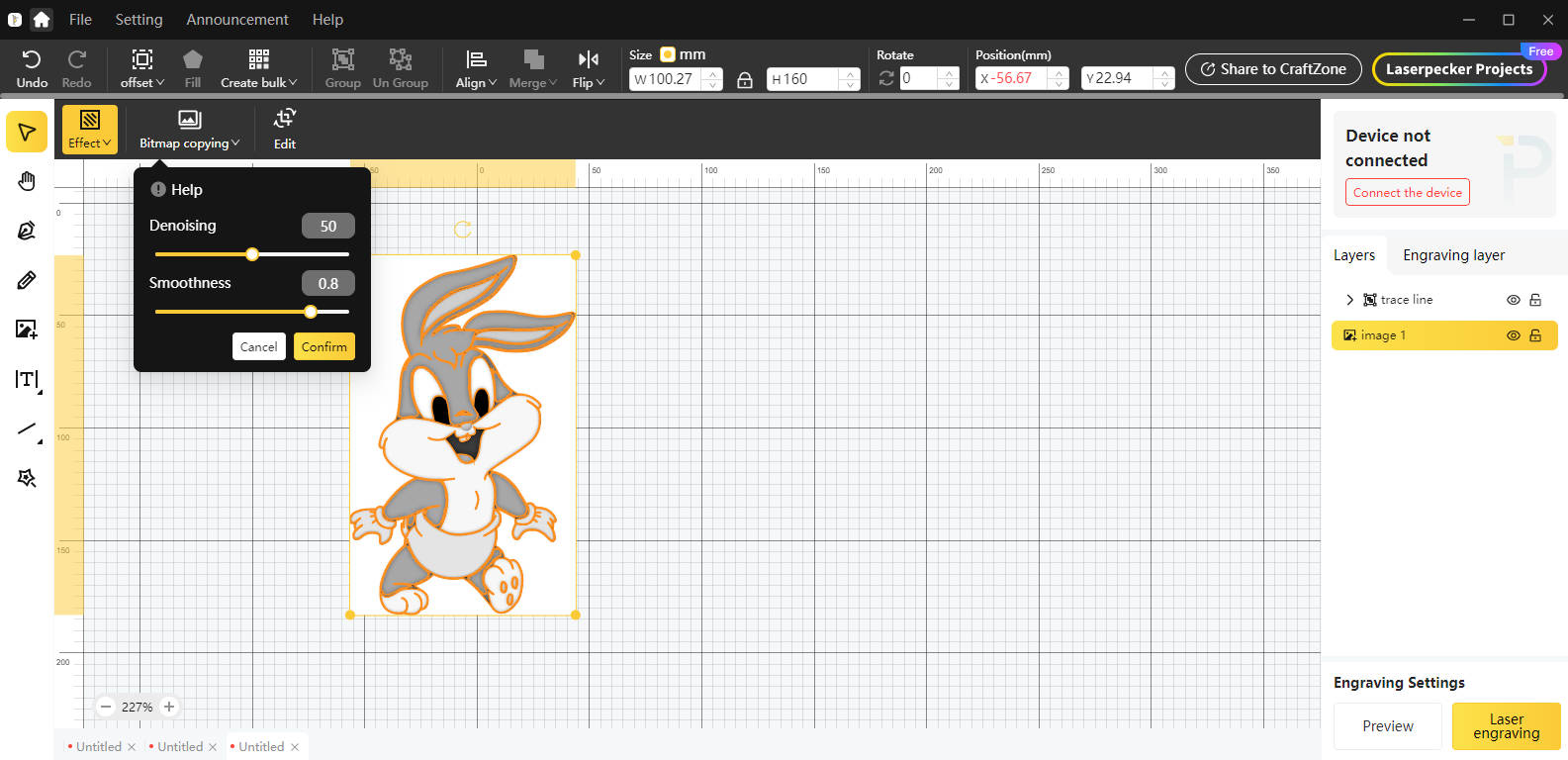Open the Merge dropdown
1568x760 pixels.
click(x=533, y=69)
